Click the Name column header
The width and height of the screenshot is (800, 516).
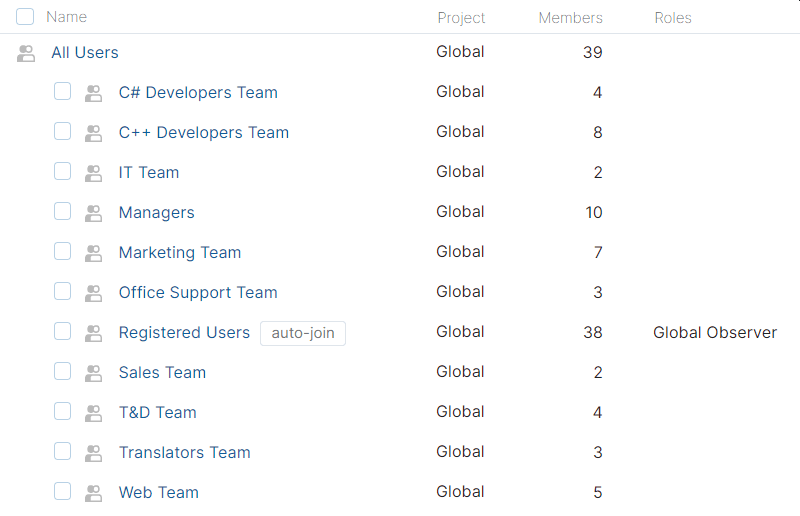pos(66,17)
